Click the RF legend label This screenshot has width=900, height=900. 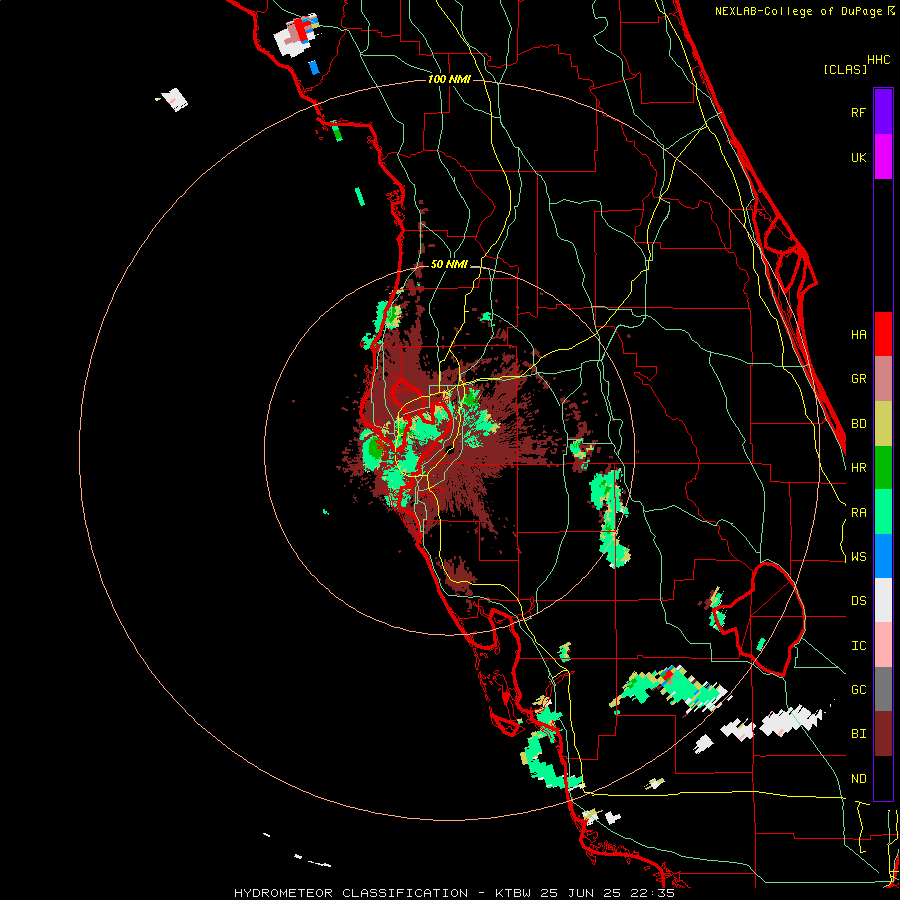(858, 112)
